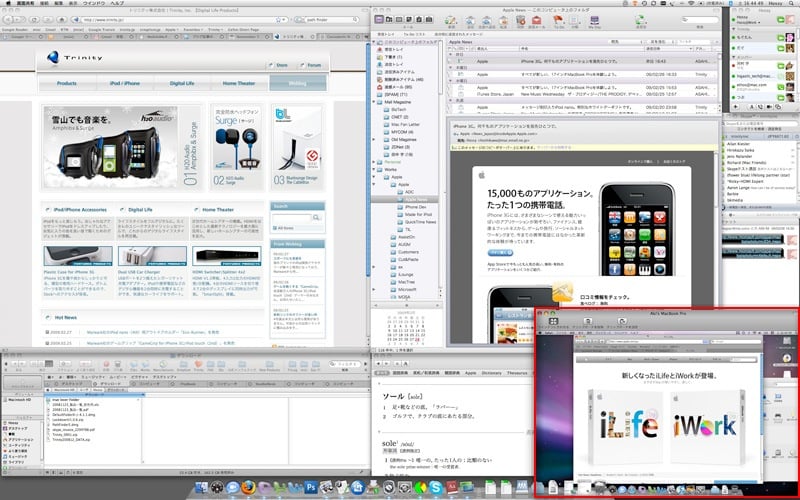This screenshot has width=800, height=500.
Task: Switch Dictionary to Thesaurus tab
Action: point(517,373)
